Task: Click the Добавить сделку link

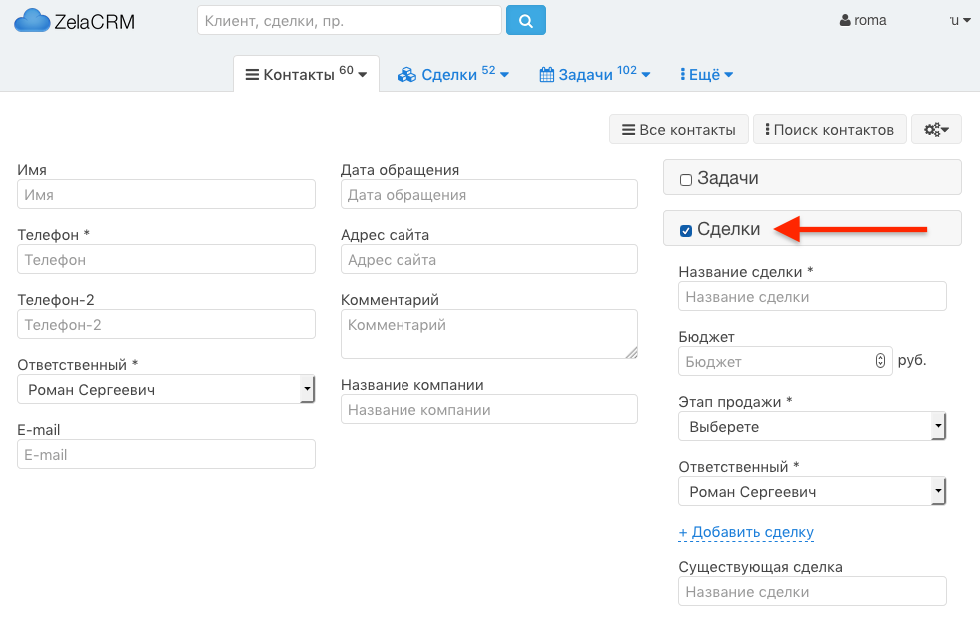Action: point(746,532)
